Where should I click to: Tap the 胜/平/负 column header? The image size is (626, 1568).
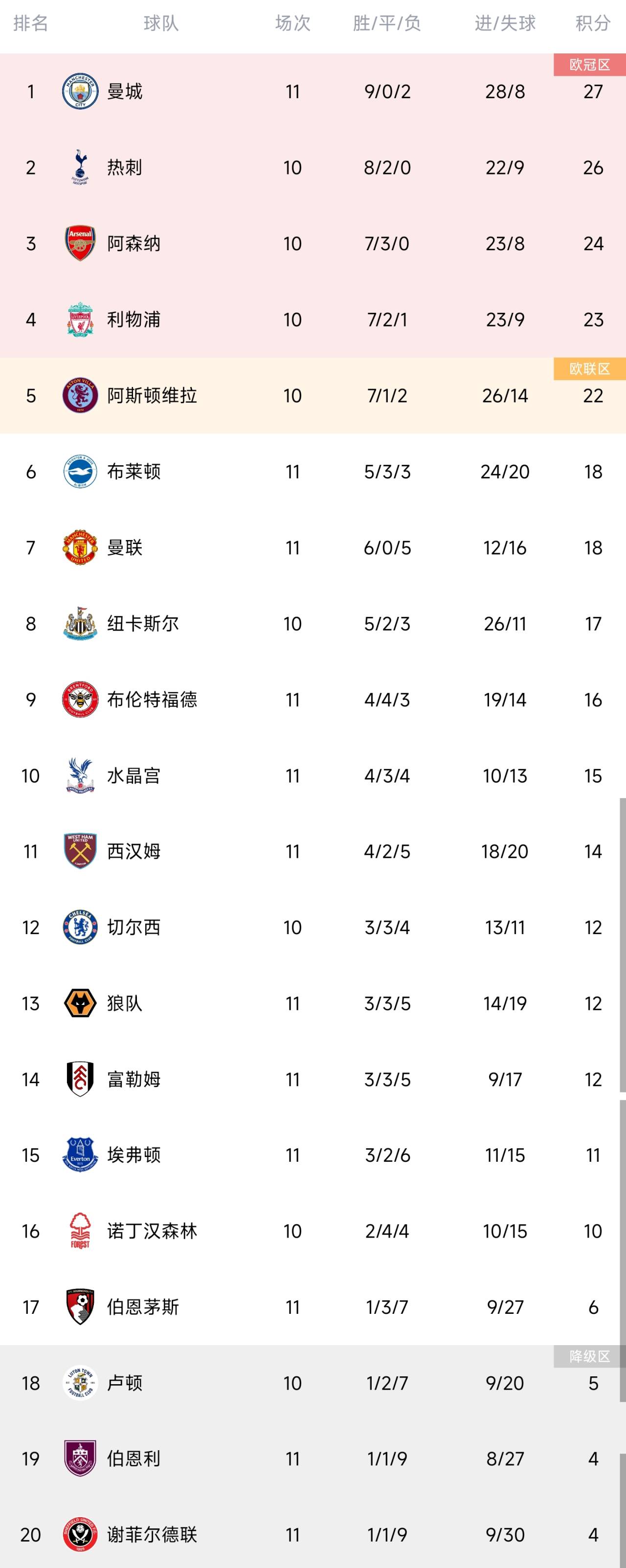(x=387, y=23)
